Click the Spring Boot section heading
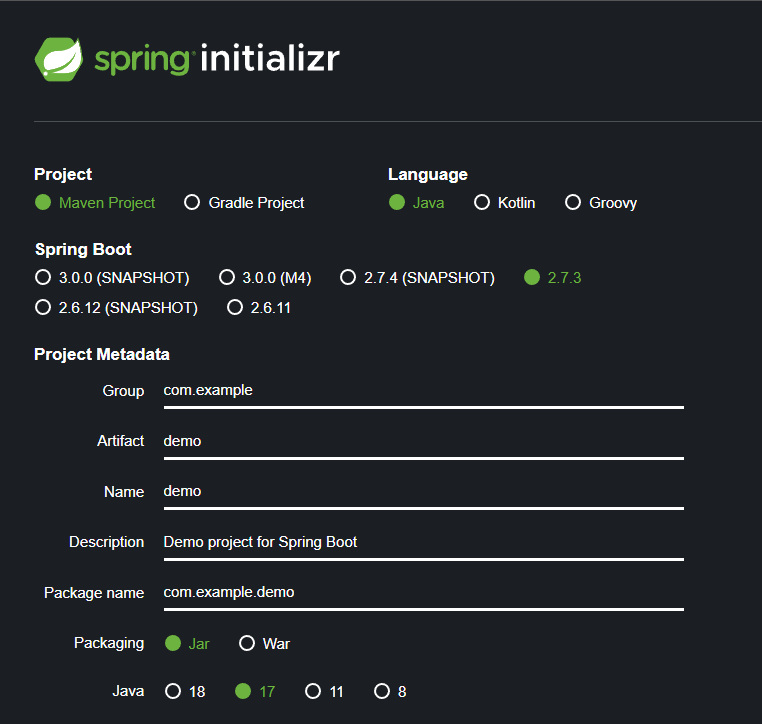The width and height of the screenshot is (762, 724). point(83,249)
